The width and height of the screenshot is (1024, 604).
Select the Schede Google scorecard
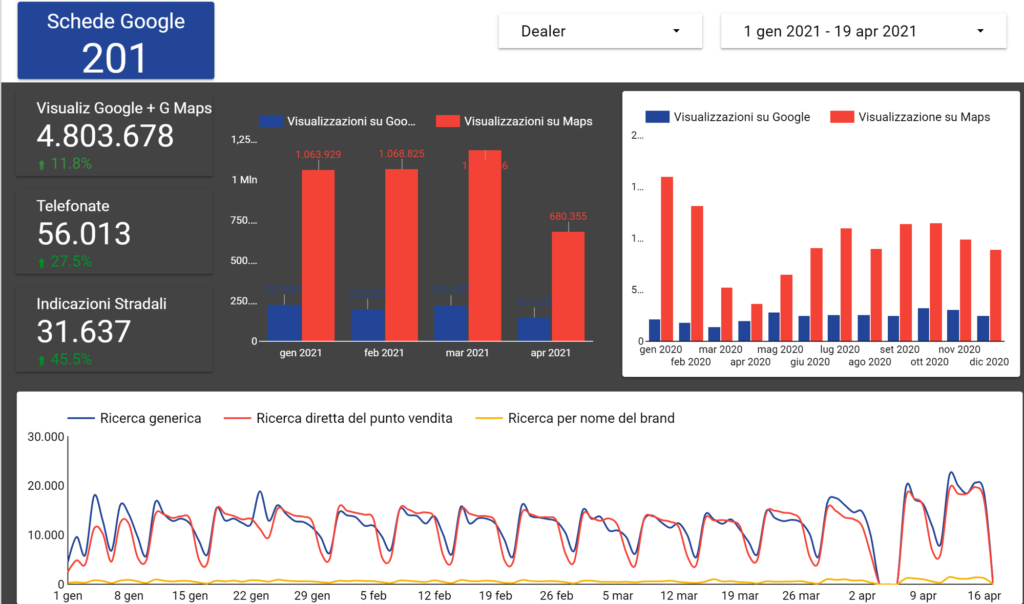pos(114,40)
